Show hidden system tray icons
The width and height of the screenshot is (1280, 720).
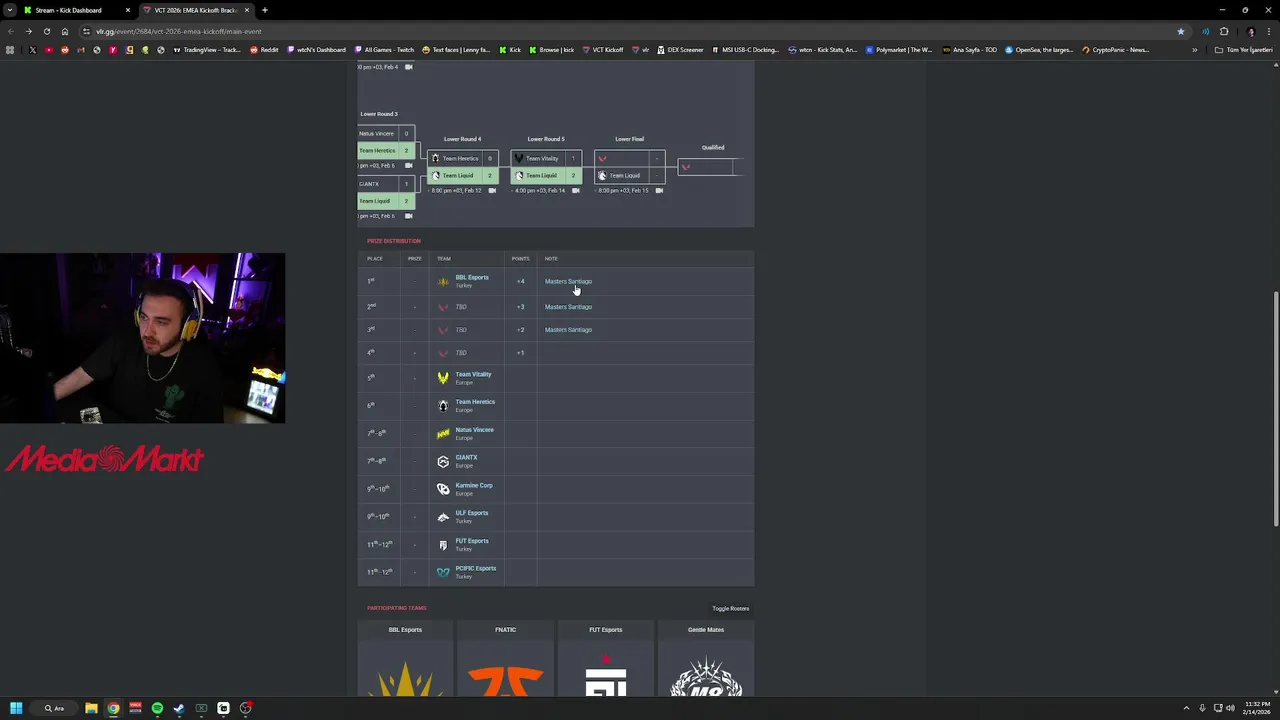tap(1186, 708)
